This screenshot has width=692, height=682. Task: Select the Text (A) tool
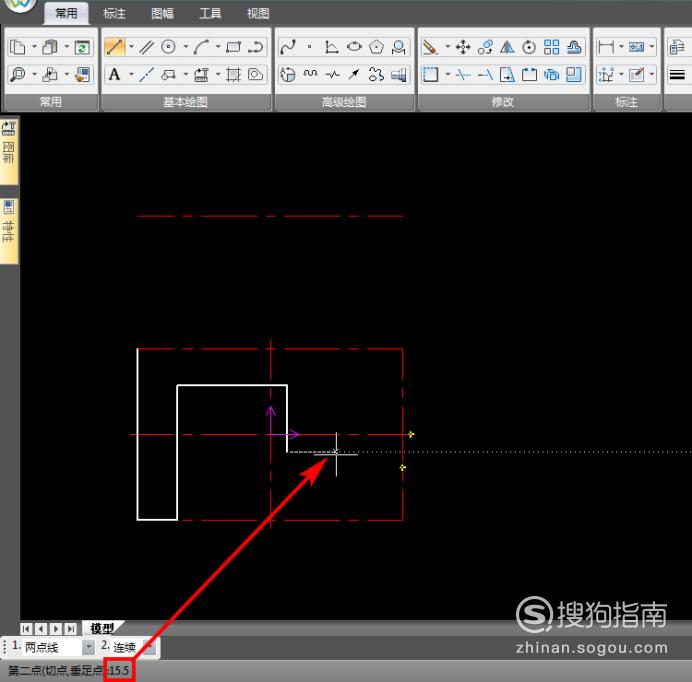pos(115,74)
